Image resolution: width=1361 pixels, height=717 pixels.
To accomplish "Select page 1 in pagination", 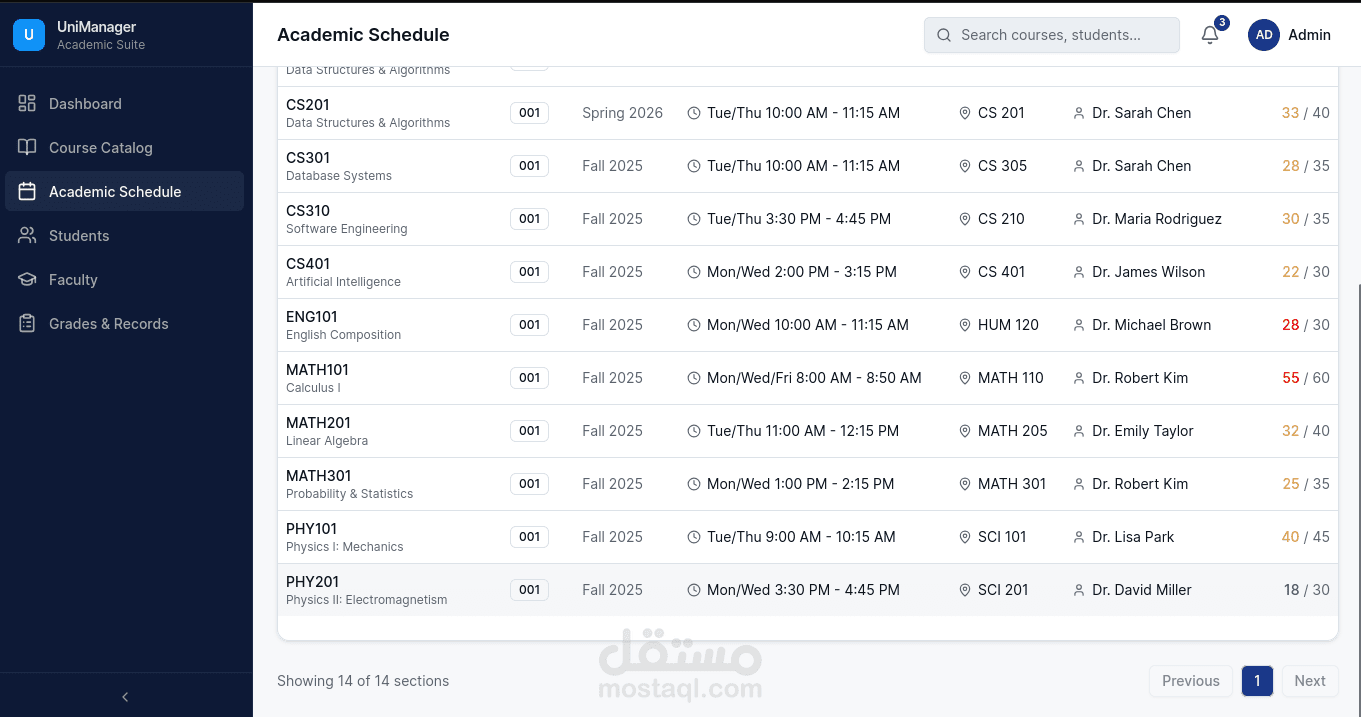I will [x=1257, y=681].
